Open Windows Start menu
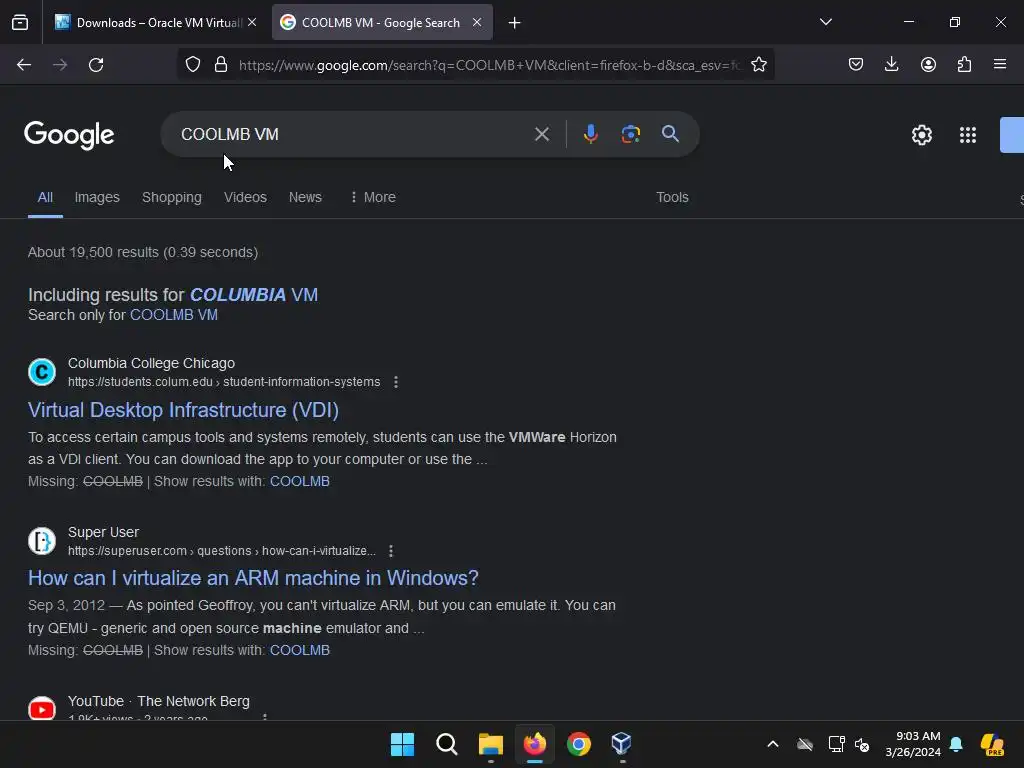Screen dimensions: 1024x768 (402, 744)
